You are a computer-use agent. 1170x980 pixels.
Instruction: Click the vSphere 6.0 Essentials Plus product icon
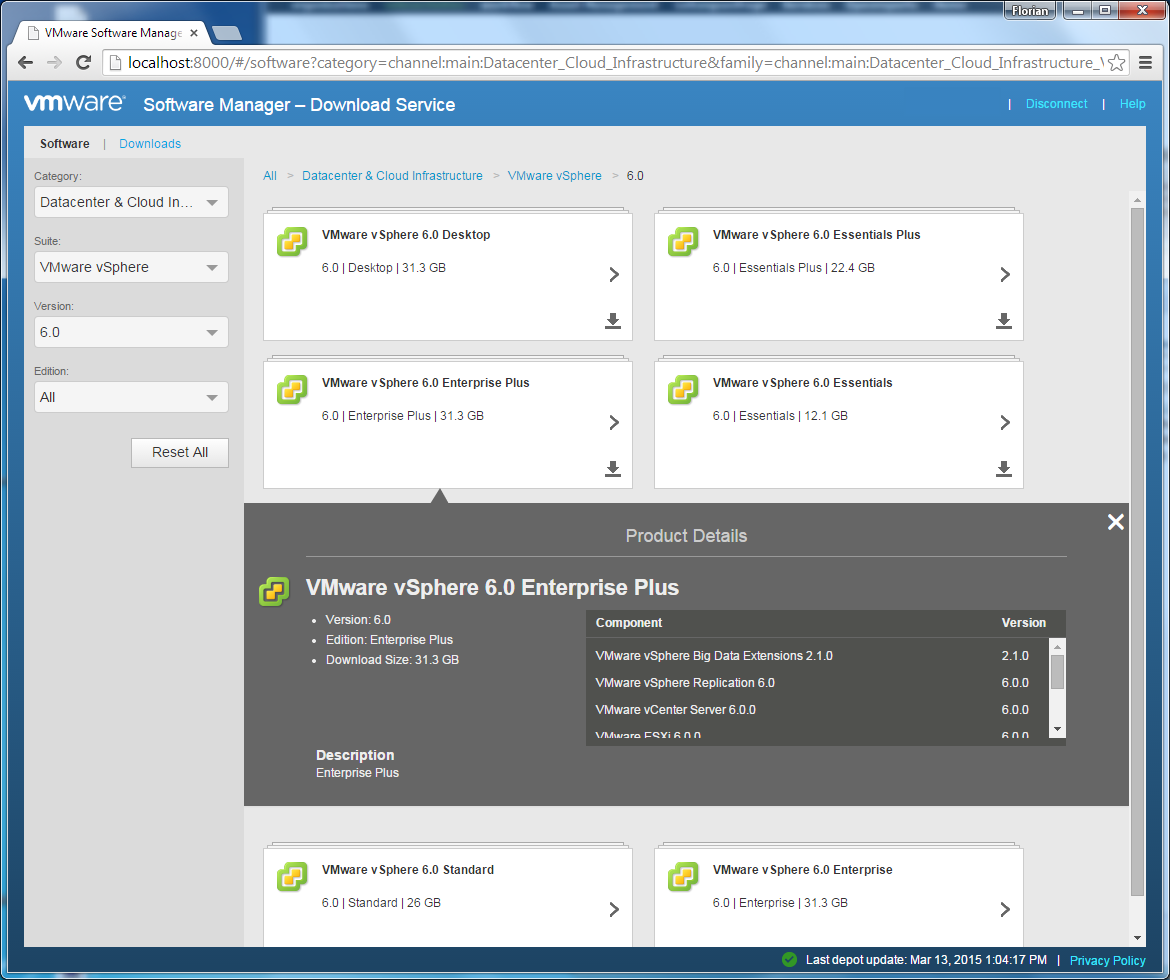(683, 242)
